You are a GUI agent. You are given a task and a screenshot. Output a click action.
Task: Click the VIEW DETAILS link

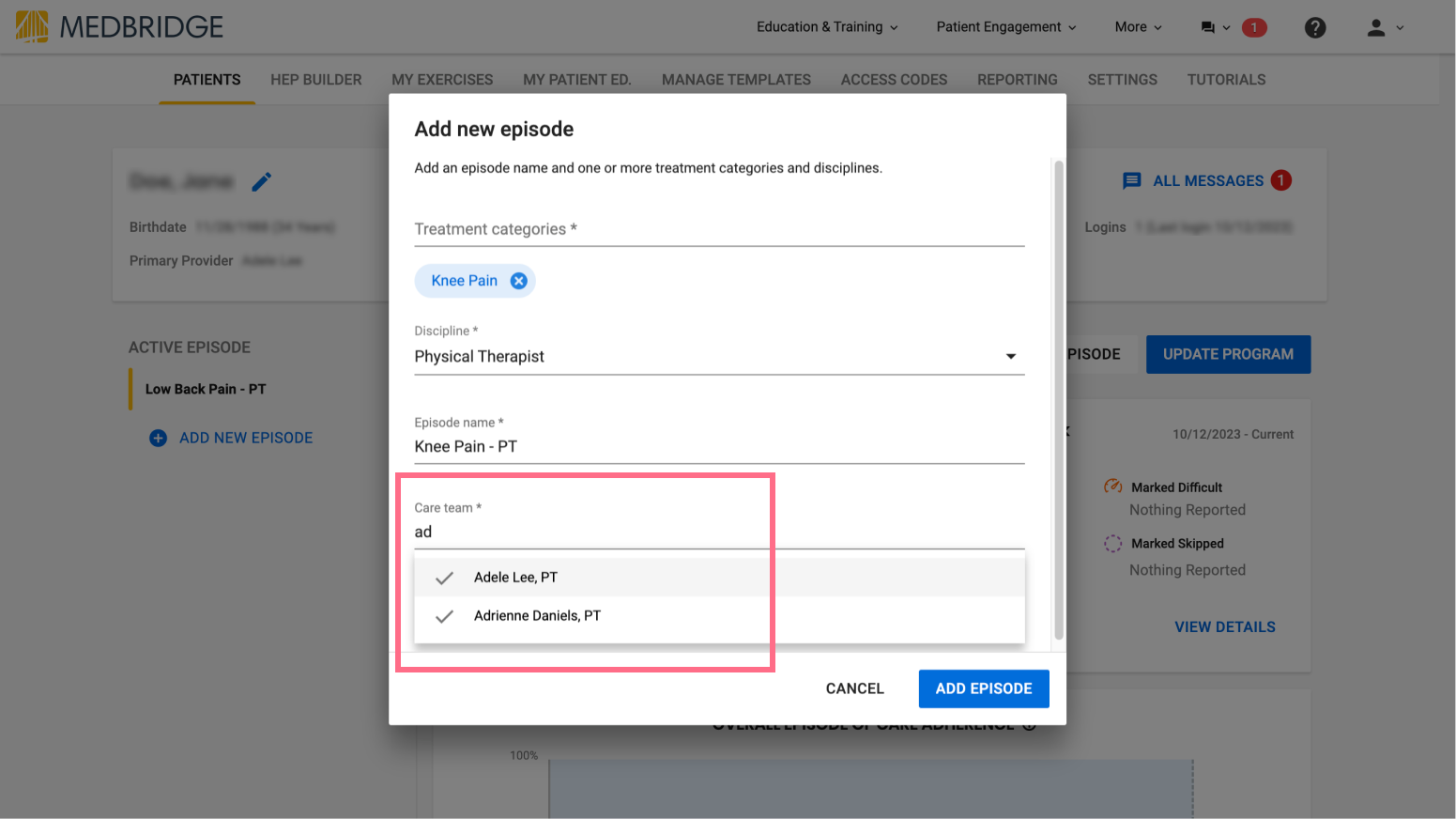[x=1225, y=626]
